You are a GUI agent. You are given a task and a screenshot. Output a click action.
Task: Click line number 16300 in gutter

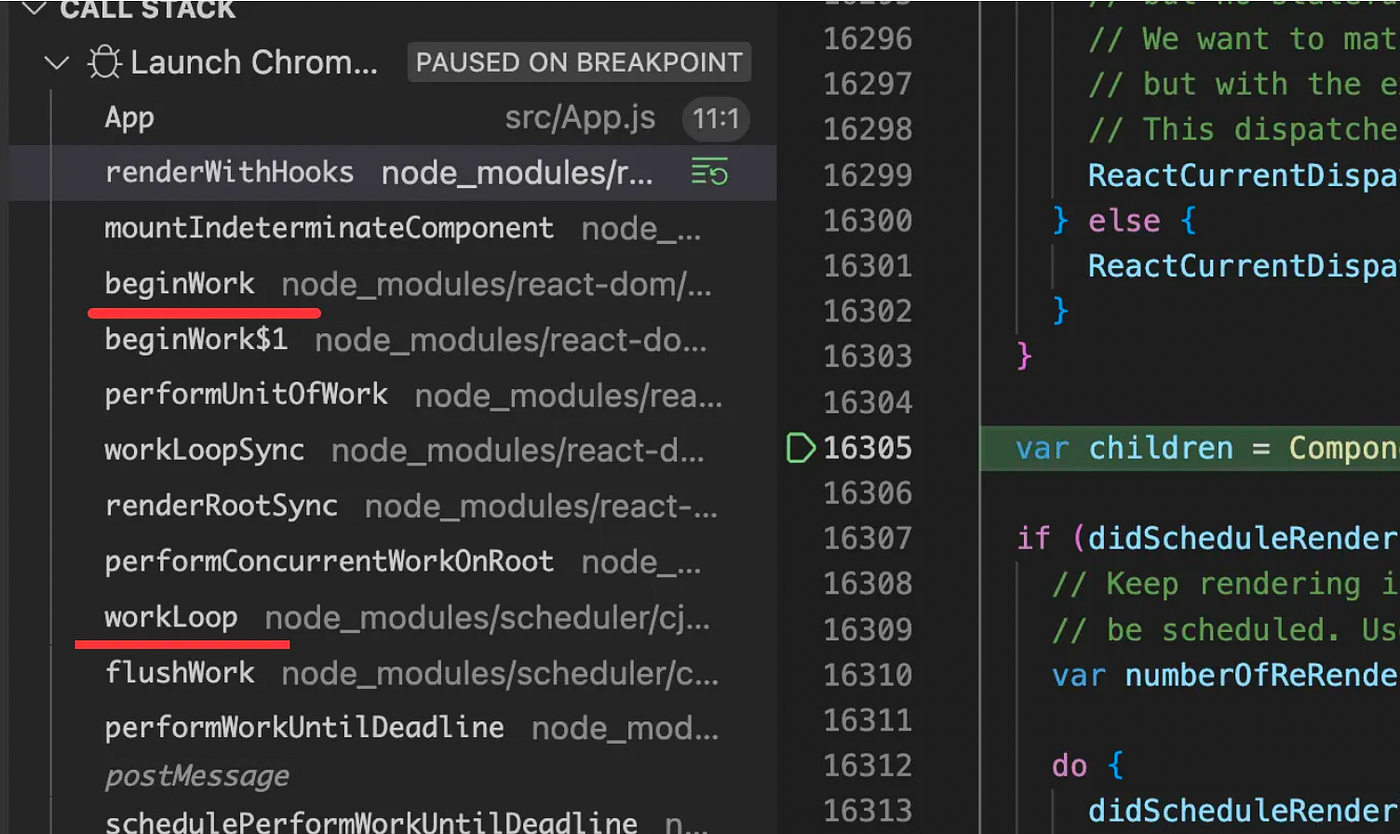(x=868, y=221)
